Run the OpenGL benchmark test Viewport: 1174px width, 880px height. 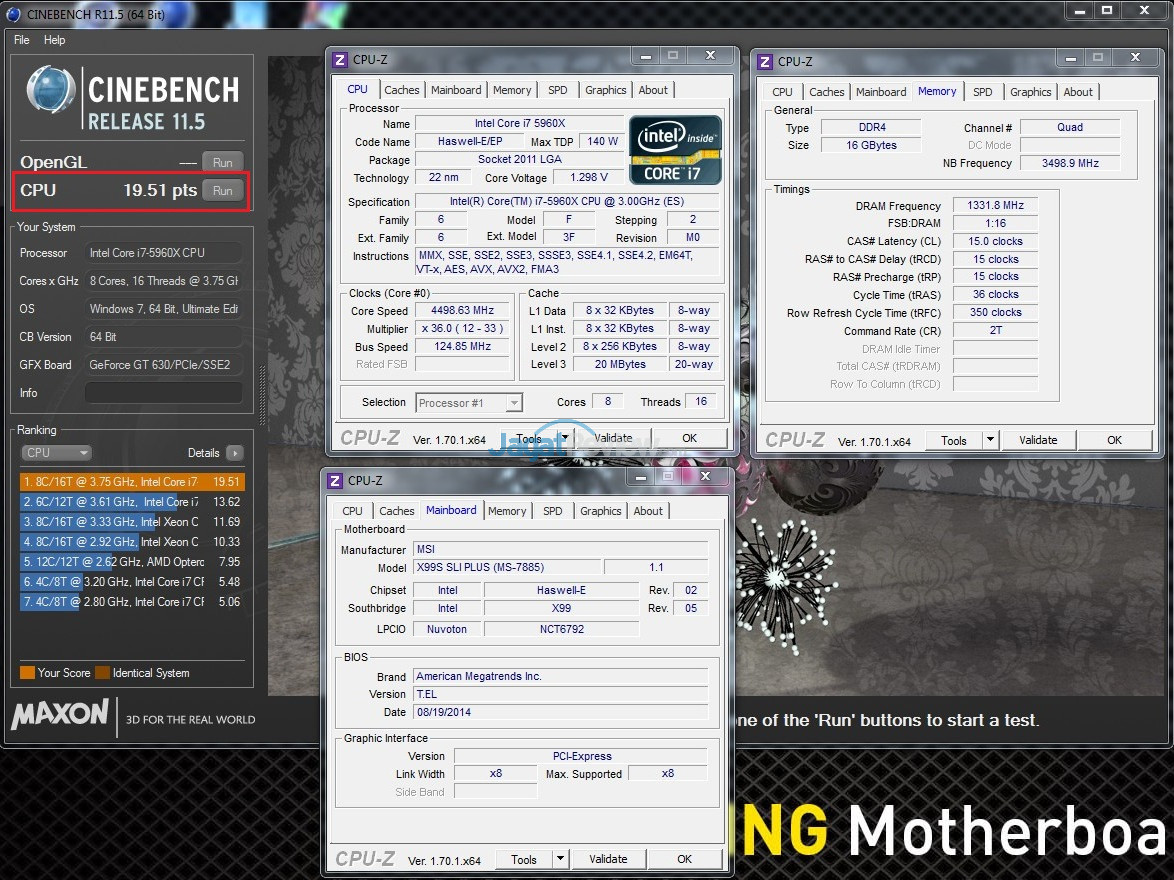[222, 162]
